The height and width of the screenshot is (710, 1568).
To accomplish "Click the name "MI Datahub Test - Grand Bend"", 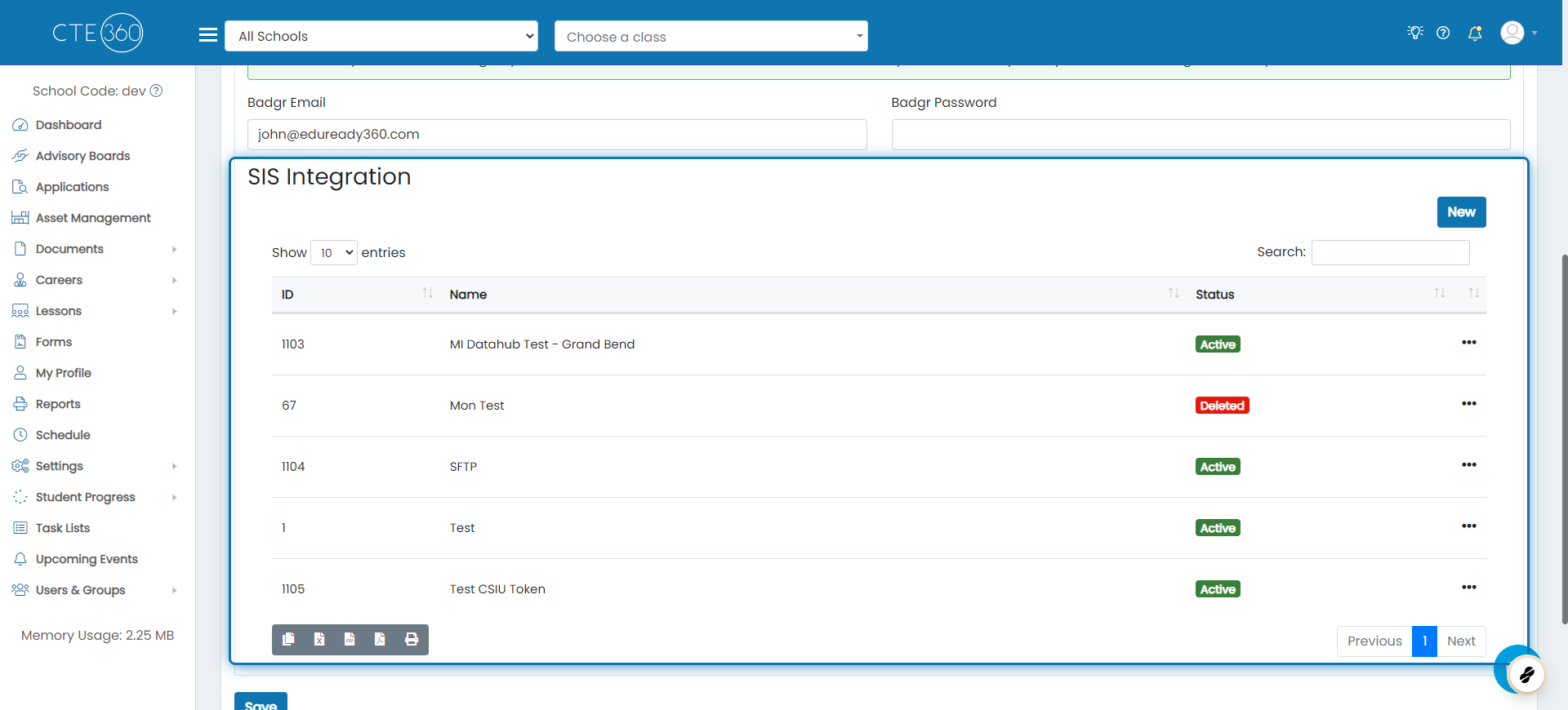I will click(x=542, y=344).
